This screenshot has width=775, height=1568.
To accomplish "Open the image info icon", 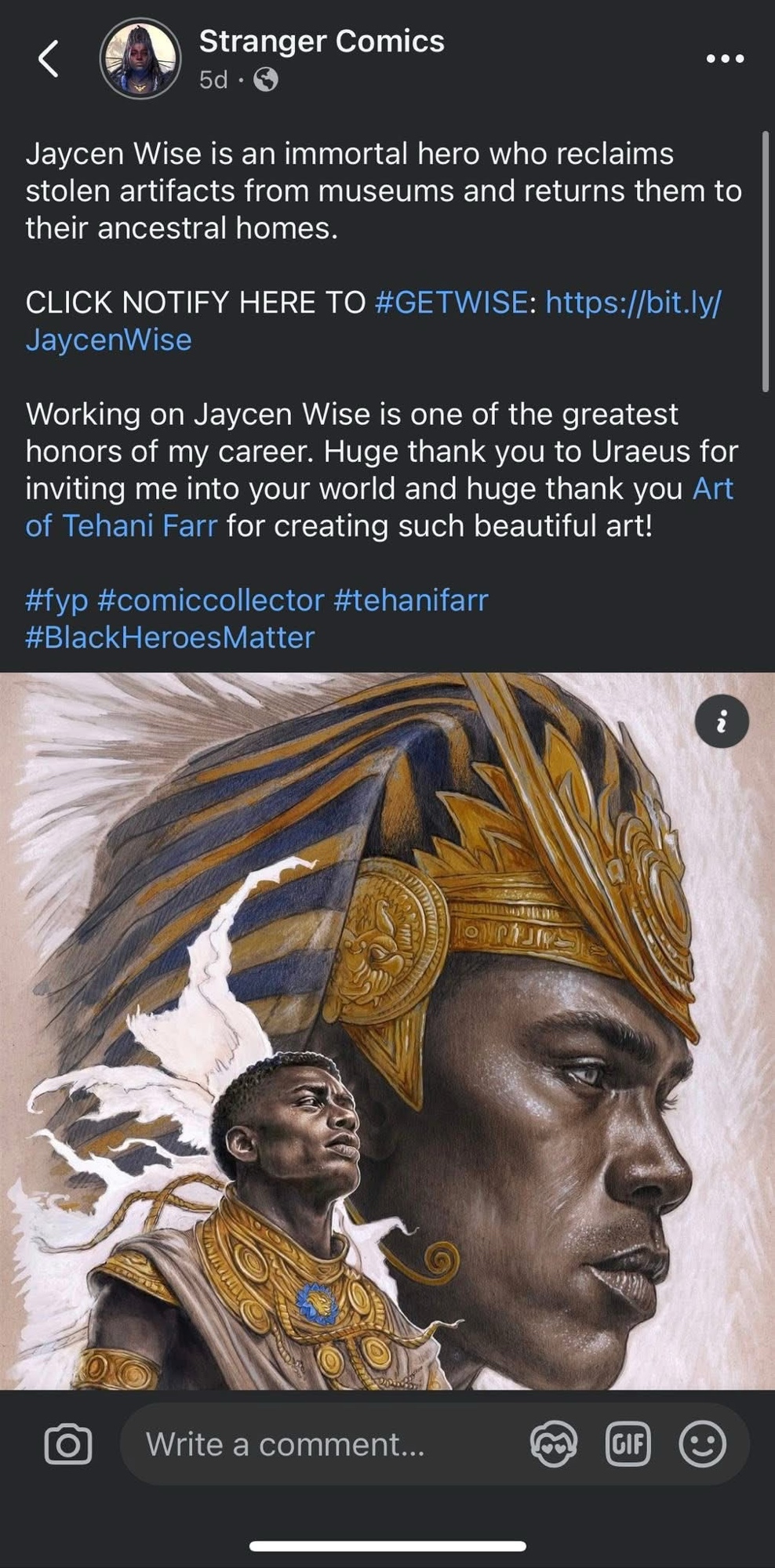I will pos(722,721).
